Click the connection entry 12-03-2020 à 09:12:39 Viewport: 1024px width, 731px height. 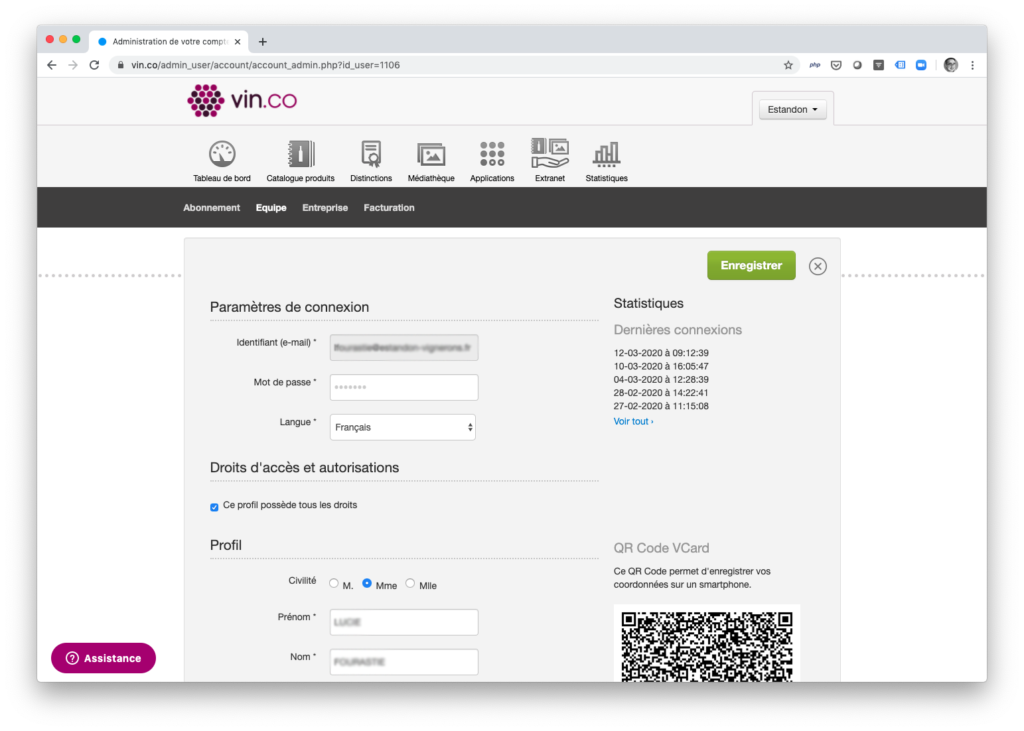coord(661,353)
